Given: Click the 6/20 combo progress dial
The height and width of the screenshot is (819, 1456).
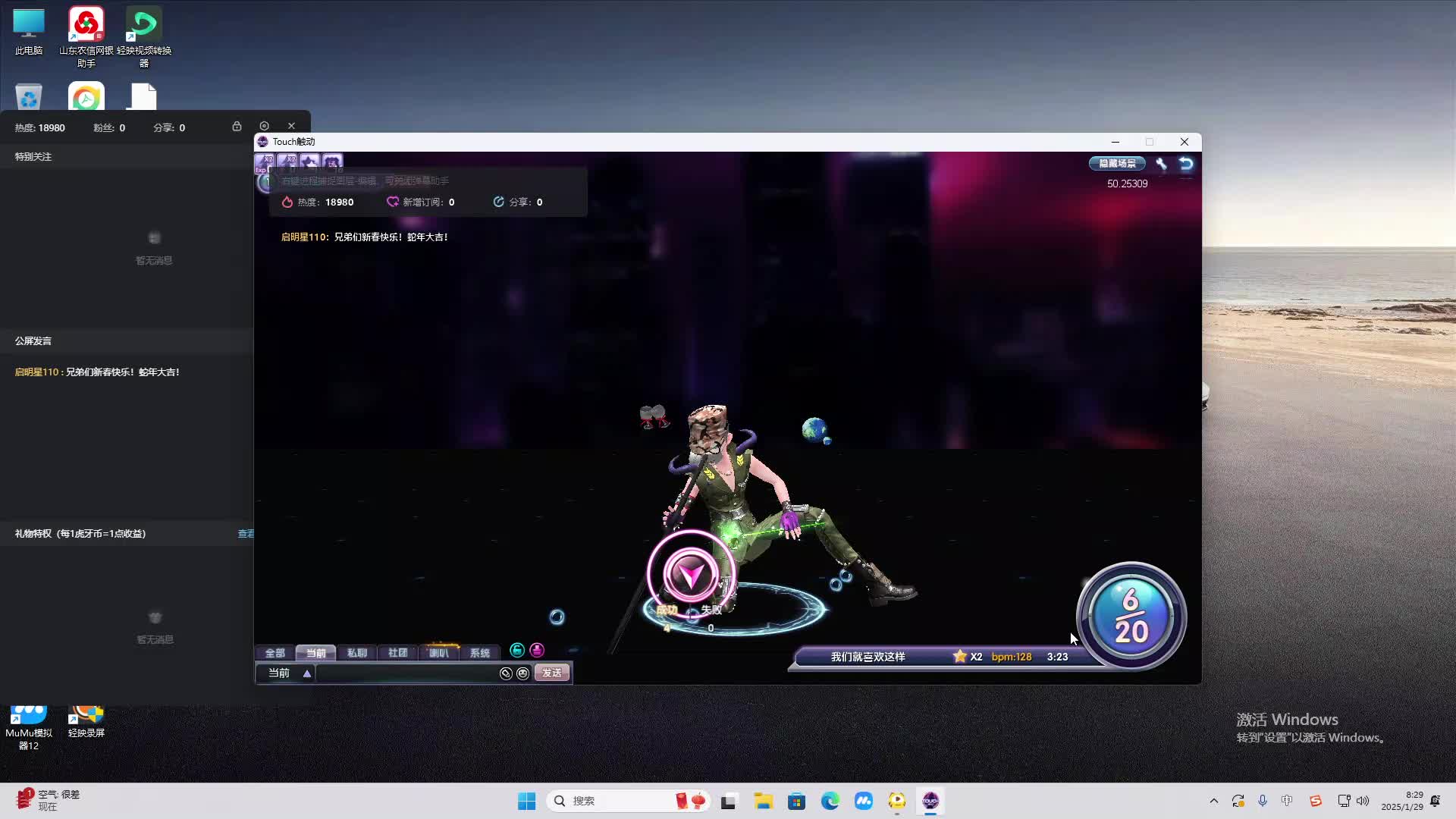Looking at the screenshot, I should coord(1131,616).
